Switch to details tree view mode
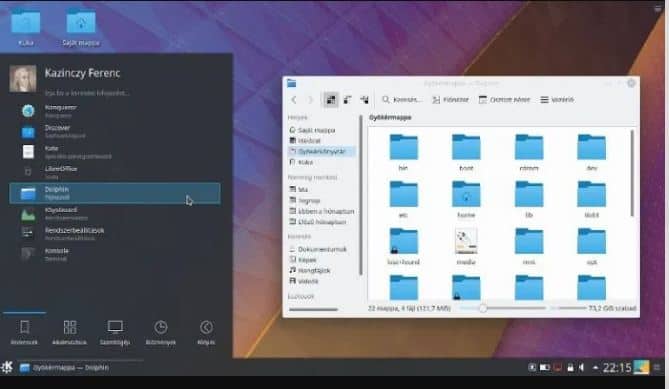 click(364, 100)
